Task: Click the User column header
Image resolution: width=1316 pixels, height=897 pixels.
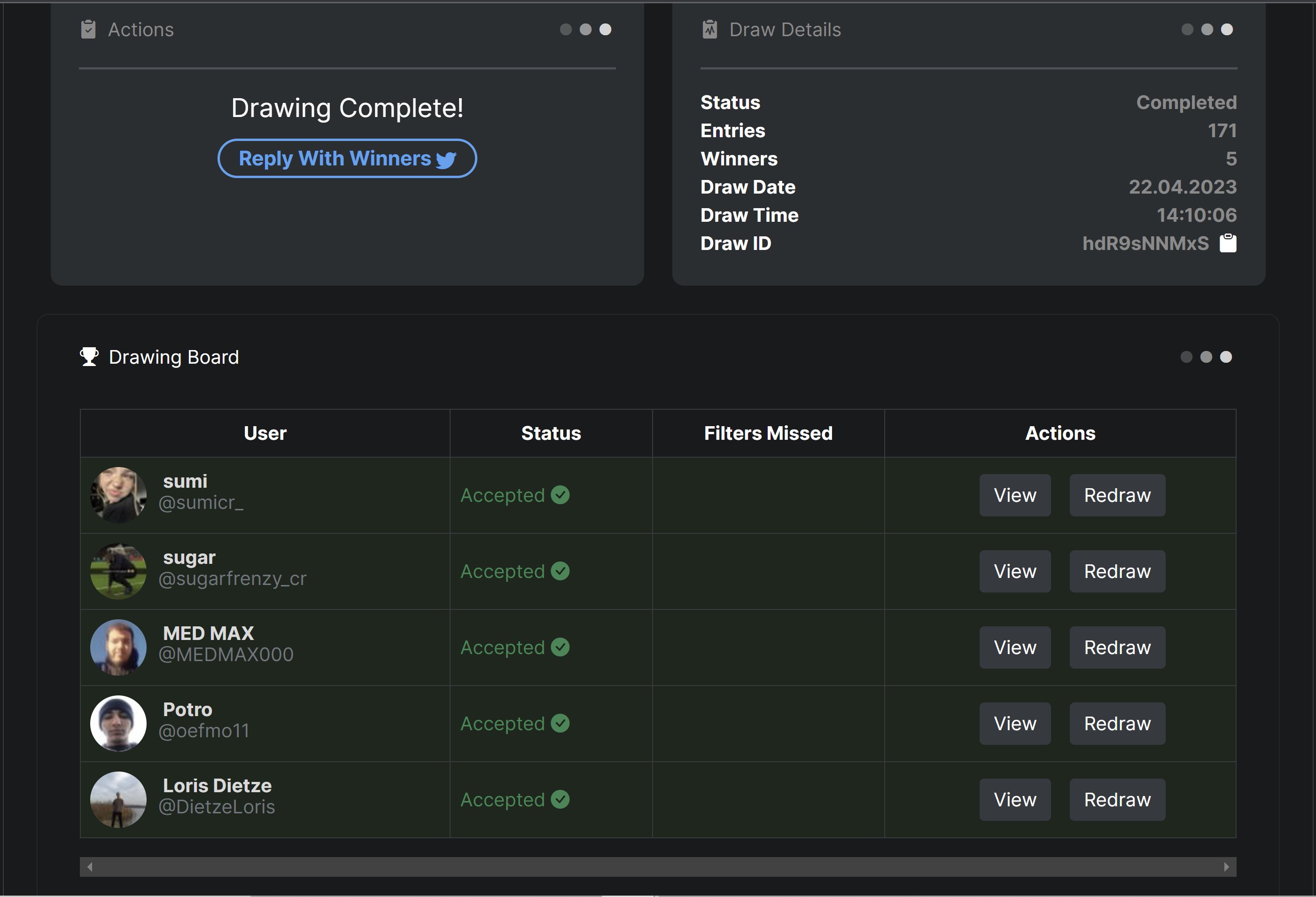Action: pos(265,433)
